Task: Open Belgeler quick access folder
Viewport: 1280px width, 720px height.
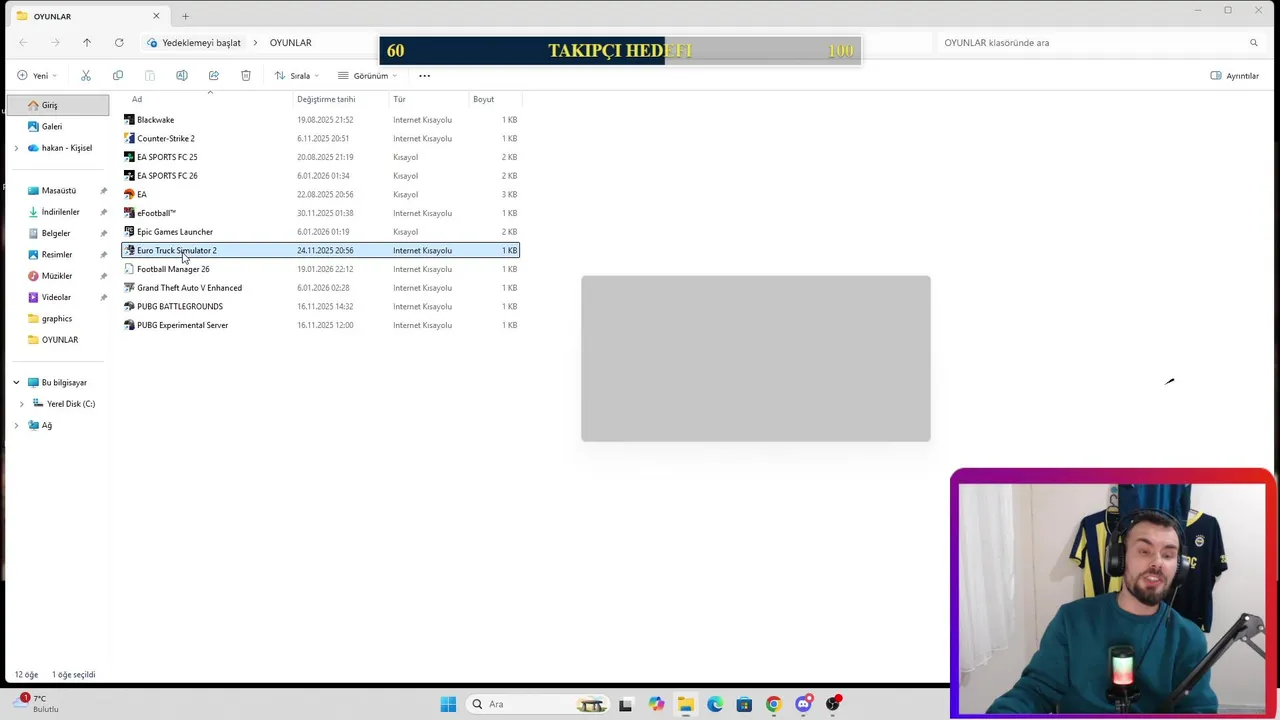Action: (58, 233)
